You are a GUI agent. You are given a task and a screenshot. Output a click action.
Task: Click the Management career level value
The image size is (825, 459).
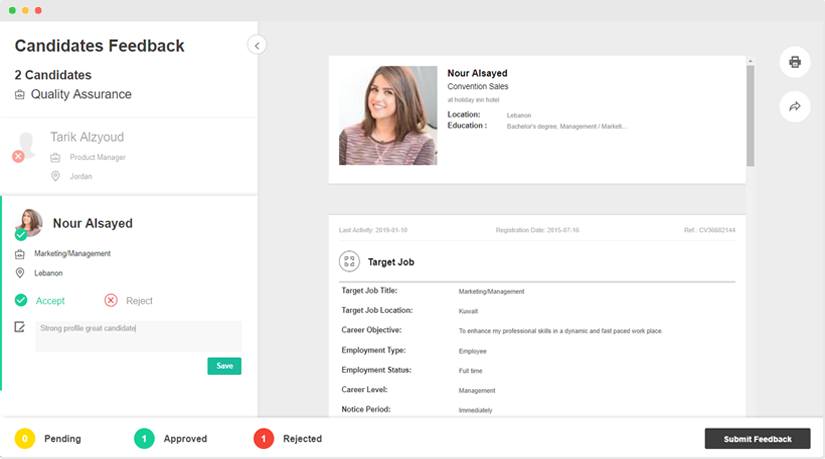[x=477, y=391]
